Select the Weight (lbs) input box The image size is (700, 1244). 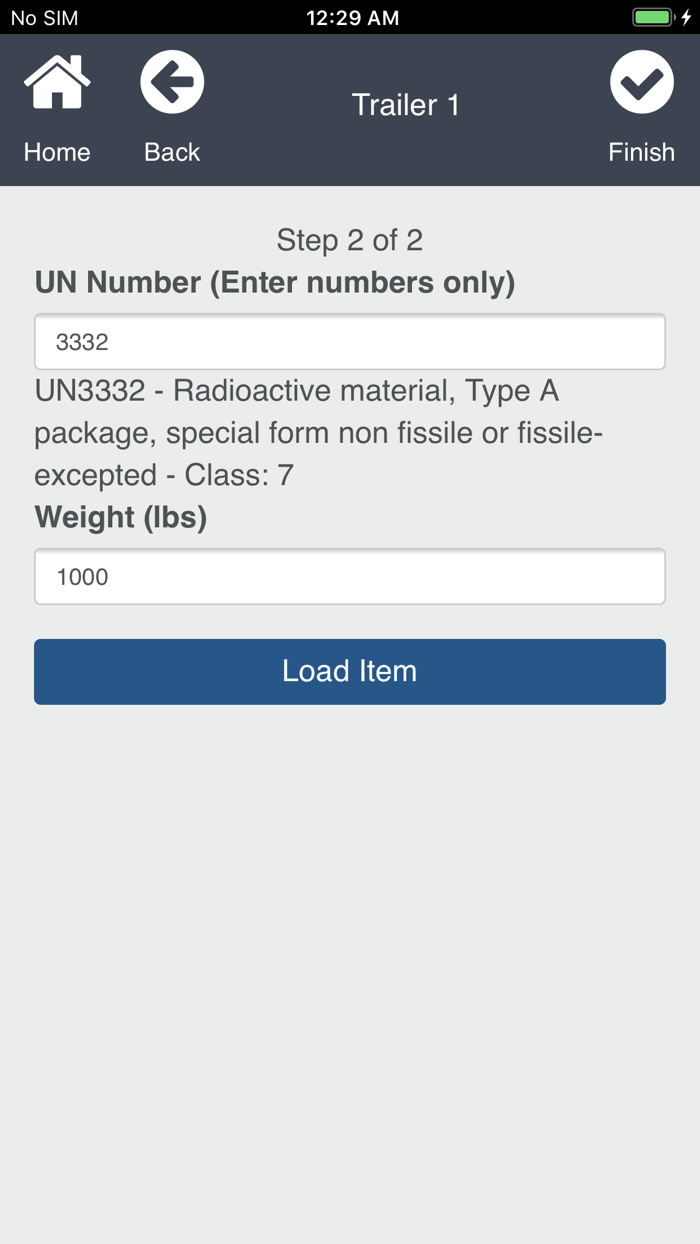coord(350,576)
